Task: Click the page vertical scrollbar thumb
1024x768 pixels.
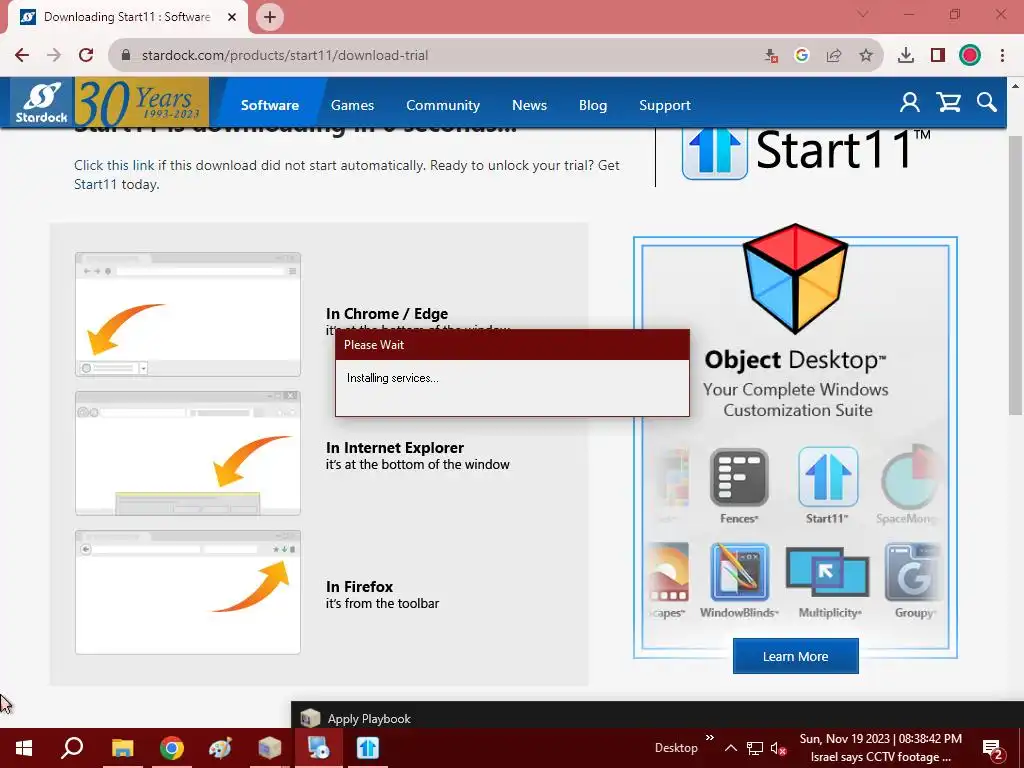Action: [x=1015, y=274]
